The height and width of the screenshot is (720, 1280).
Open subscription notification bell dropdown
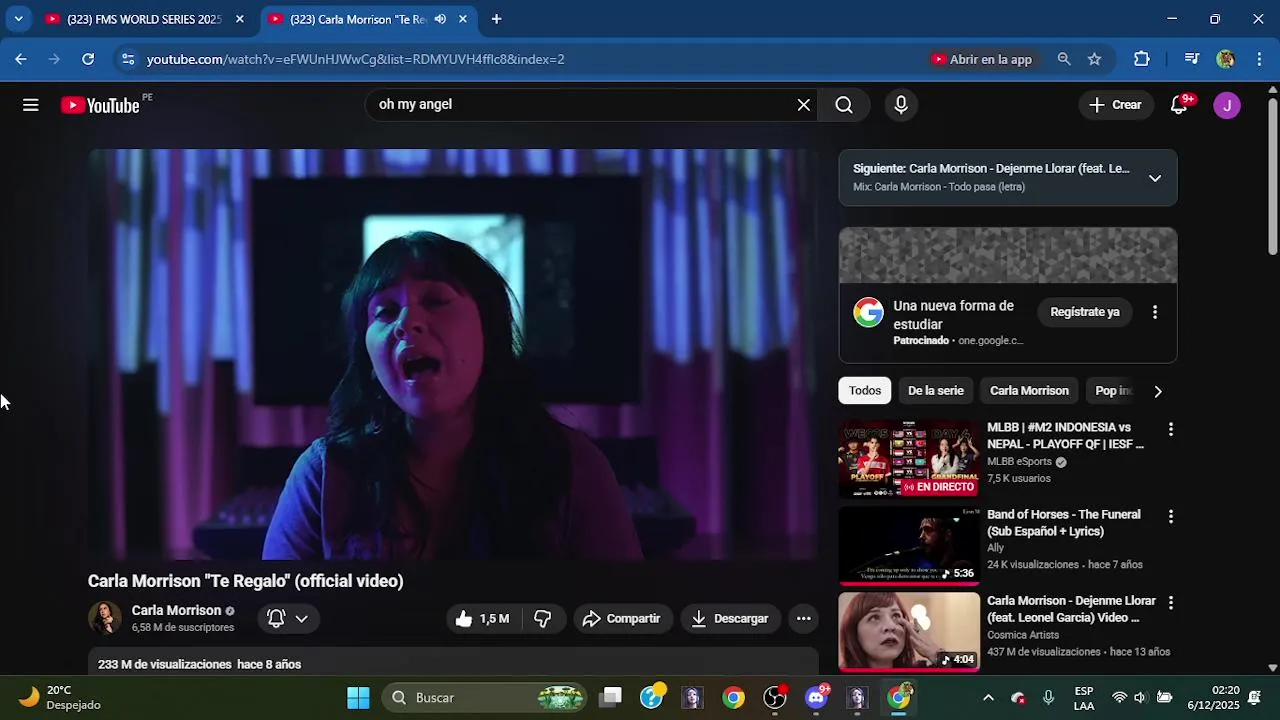tap(288, 619)
